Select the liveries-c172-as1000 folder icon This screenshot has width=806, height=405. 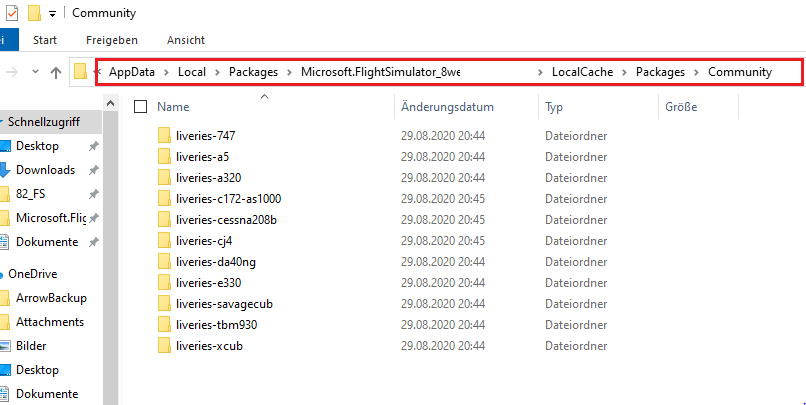point(164,199)
